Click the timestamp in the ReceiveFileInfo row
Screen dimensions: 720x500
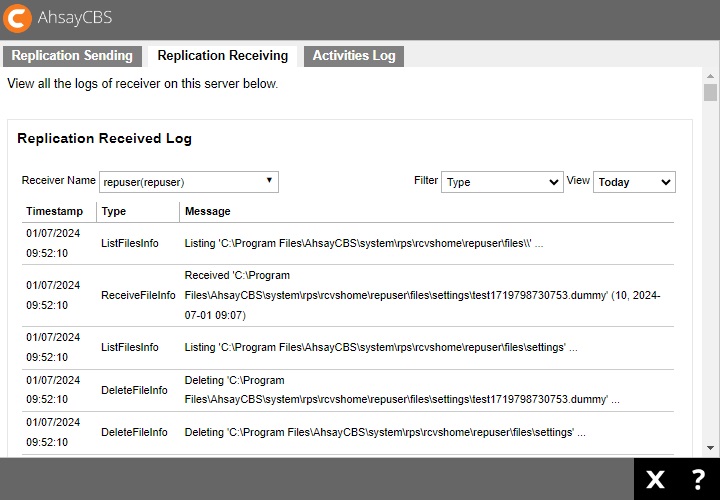point(53,295)
